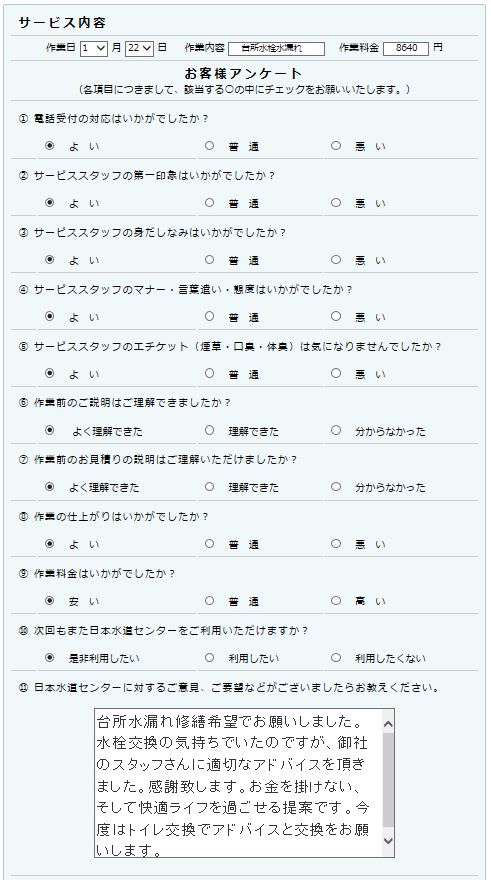Click the 作業料金 field showing 8640

[406, 49]
